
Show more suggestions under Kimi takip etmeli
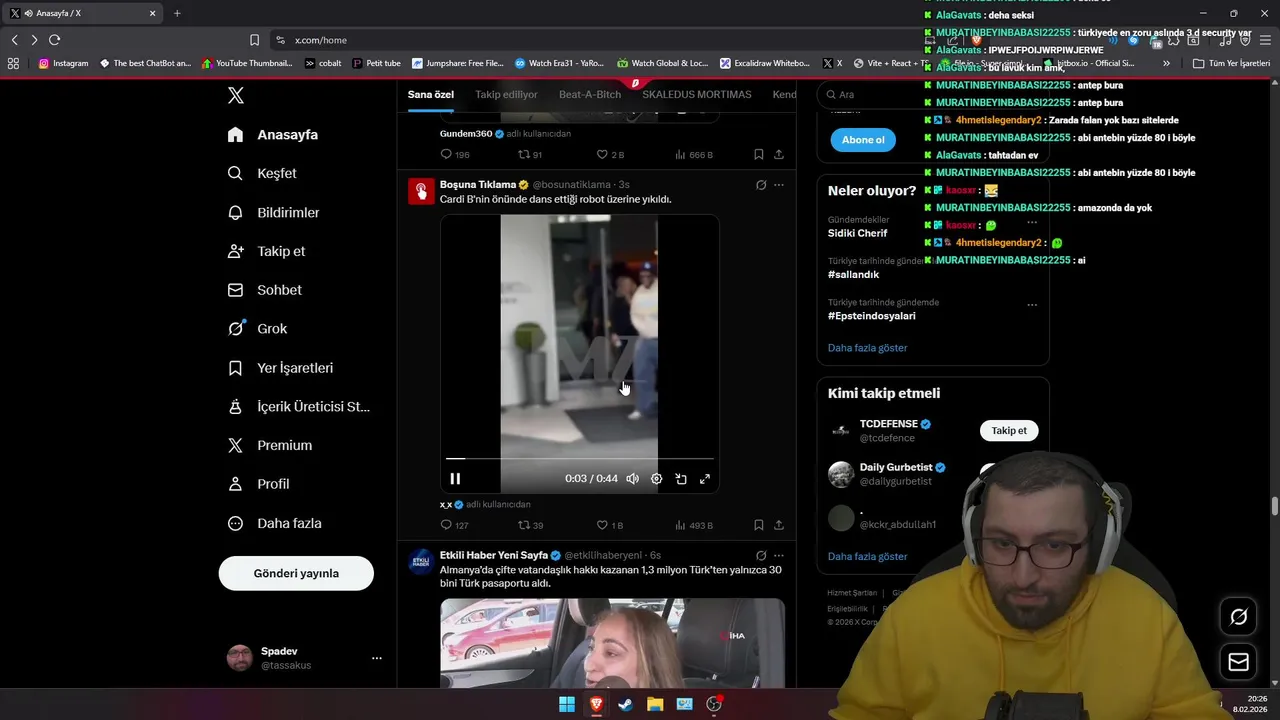(x=868, y=556)
